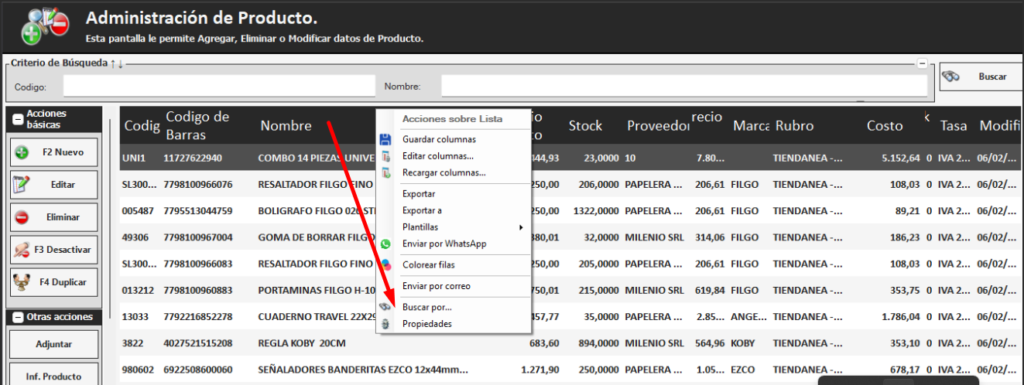
Task: Select the EZCO brand cell
Action: pyautogui.click(x=743, y=369)
